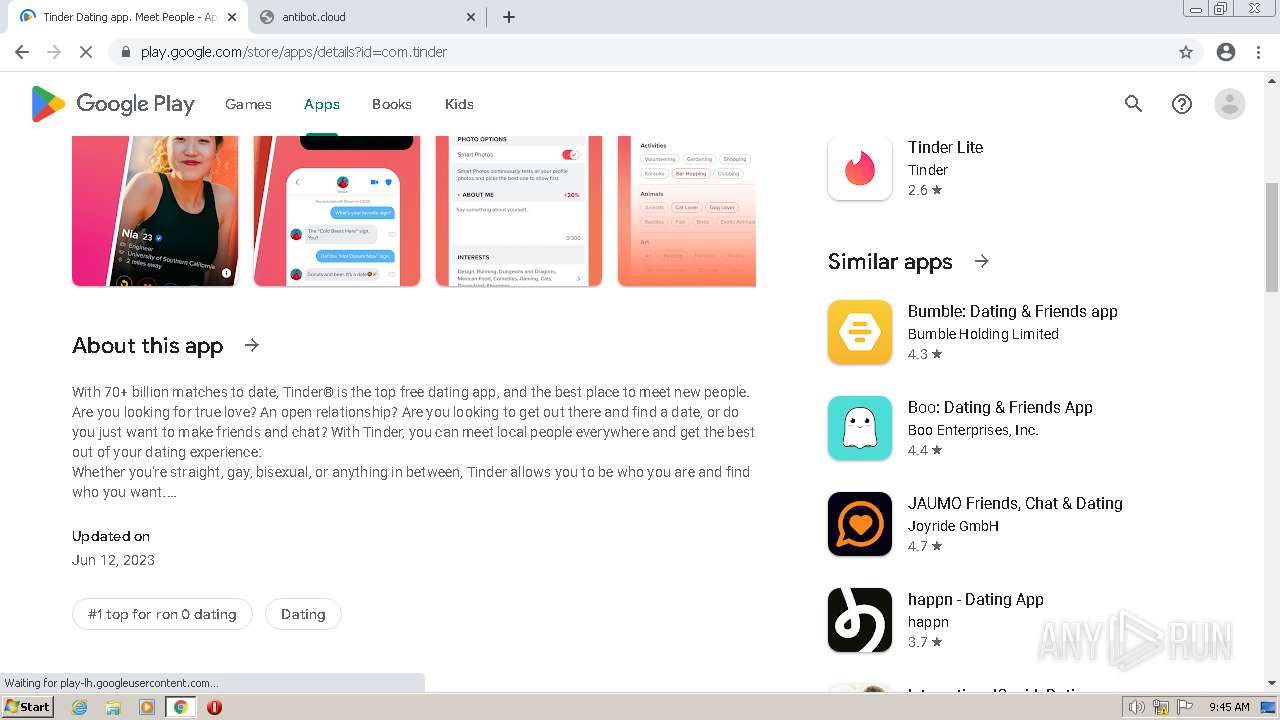Click the Chrome taskbar icon
1280x720 pixels.
click(180, 707)
